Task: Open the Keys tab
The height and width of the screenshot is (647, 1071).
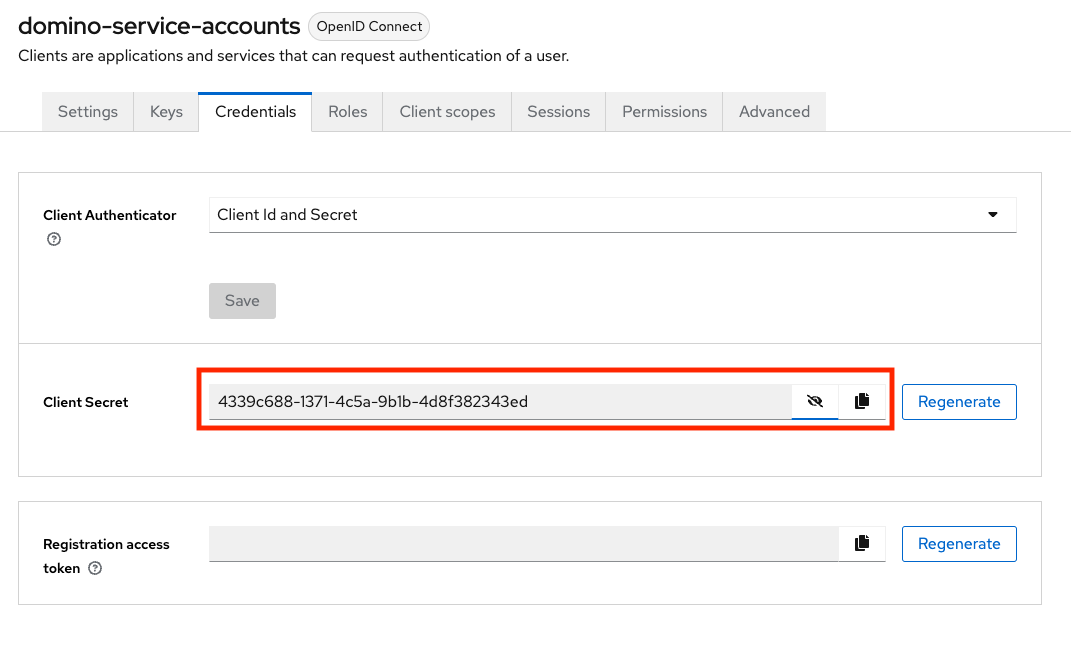Action: [166, 112]
